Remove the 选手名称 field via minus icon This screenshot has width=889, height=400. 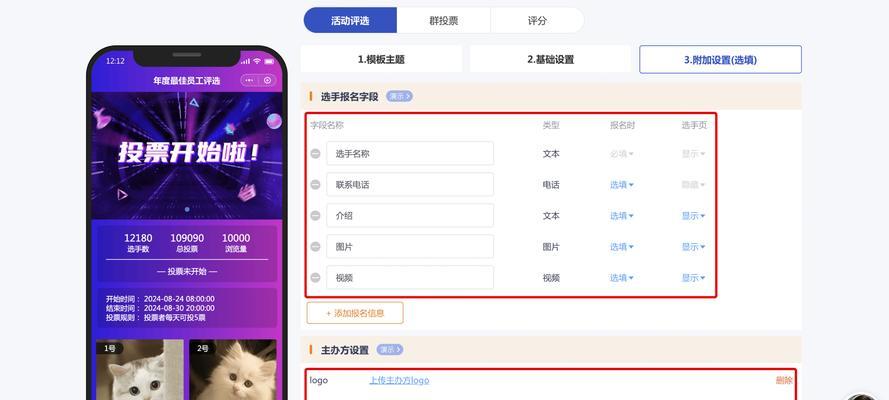click(x=315, y=154)
